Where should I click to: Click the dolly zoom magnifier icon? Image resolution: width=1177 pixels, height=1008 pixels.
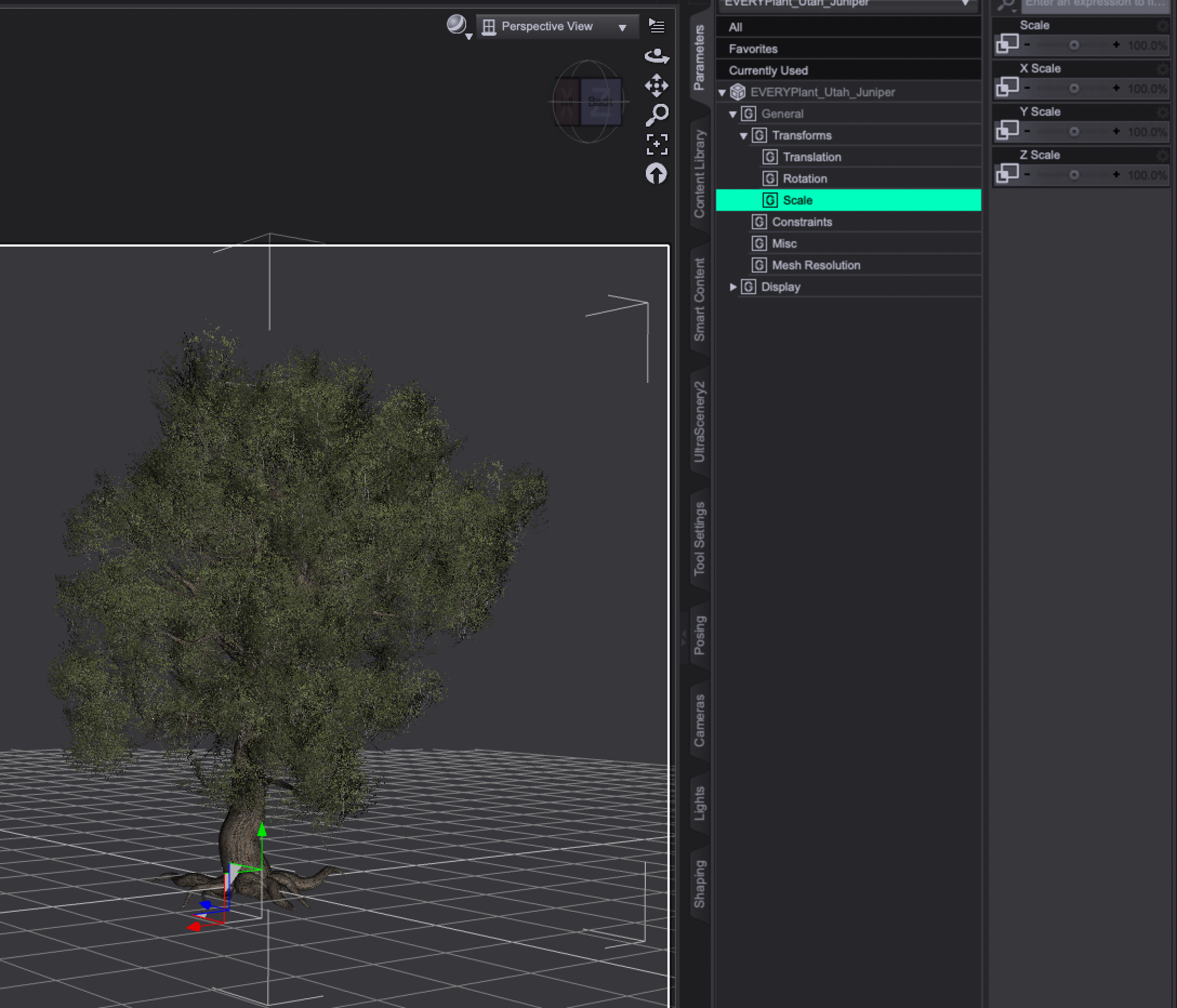(657, 115)
